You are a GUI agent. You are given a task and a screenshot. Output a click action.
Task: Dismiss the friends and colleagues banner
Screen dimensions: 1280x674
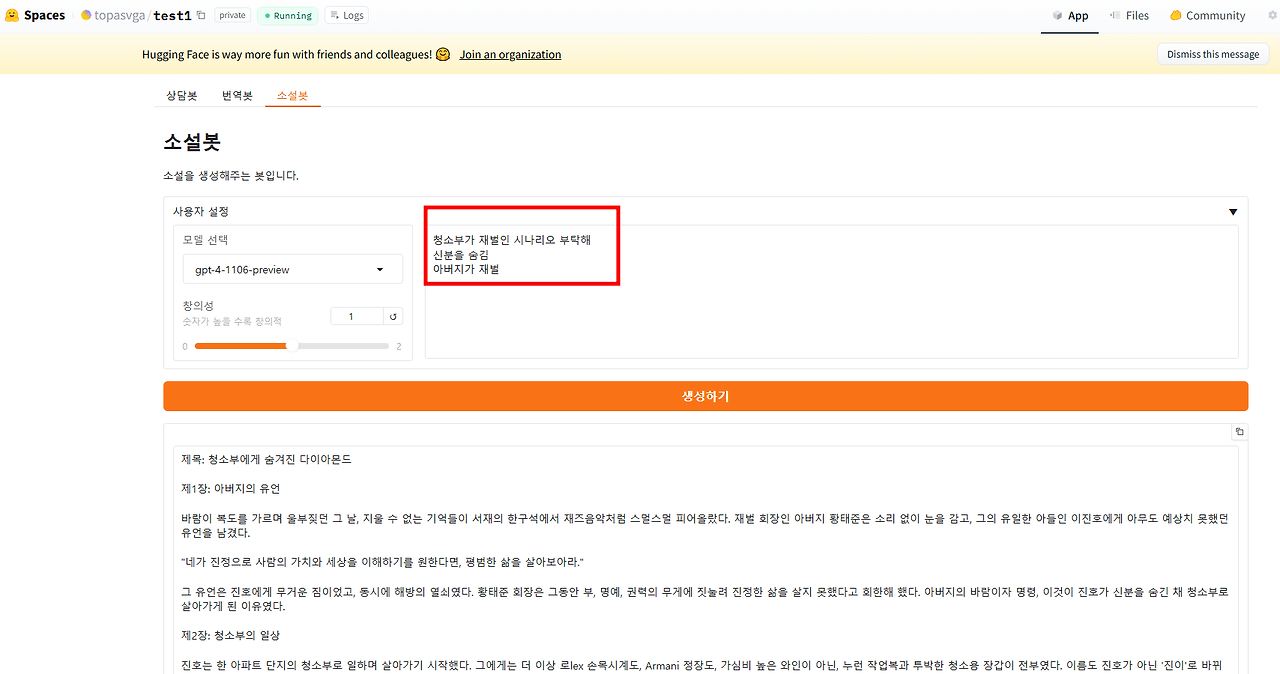1212,53
